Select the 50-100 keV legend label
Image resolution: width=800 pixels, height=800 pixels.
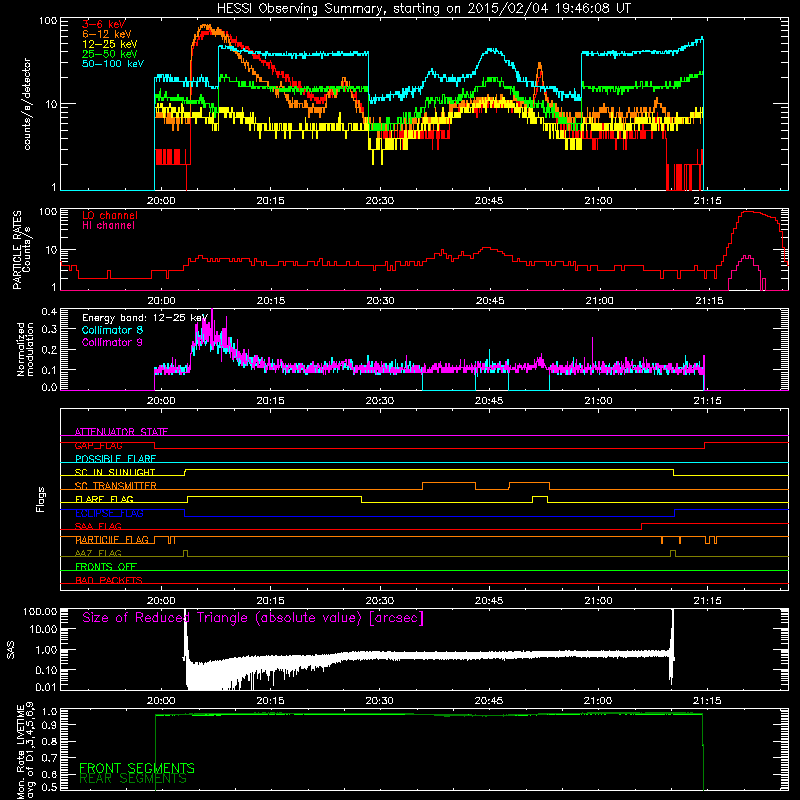(x=113, y=64)
